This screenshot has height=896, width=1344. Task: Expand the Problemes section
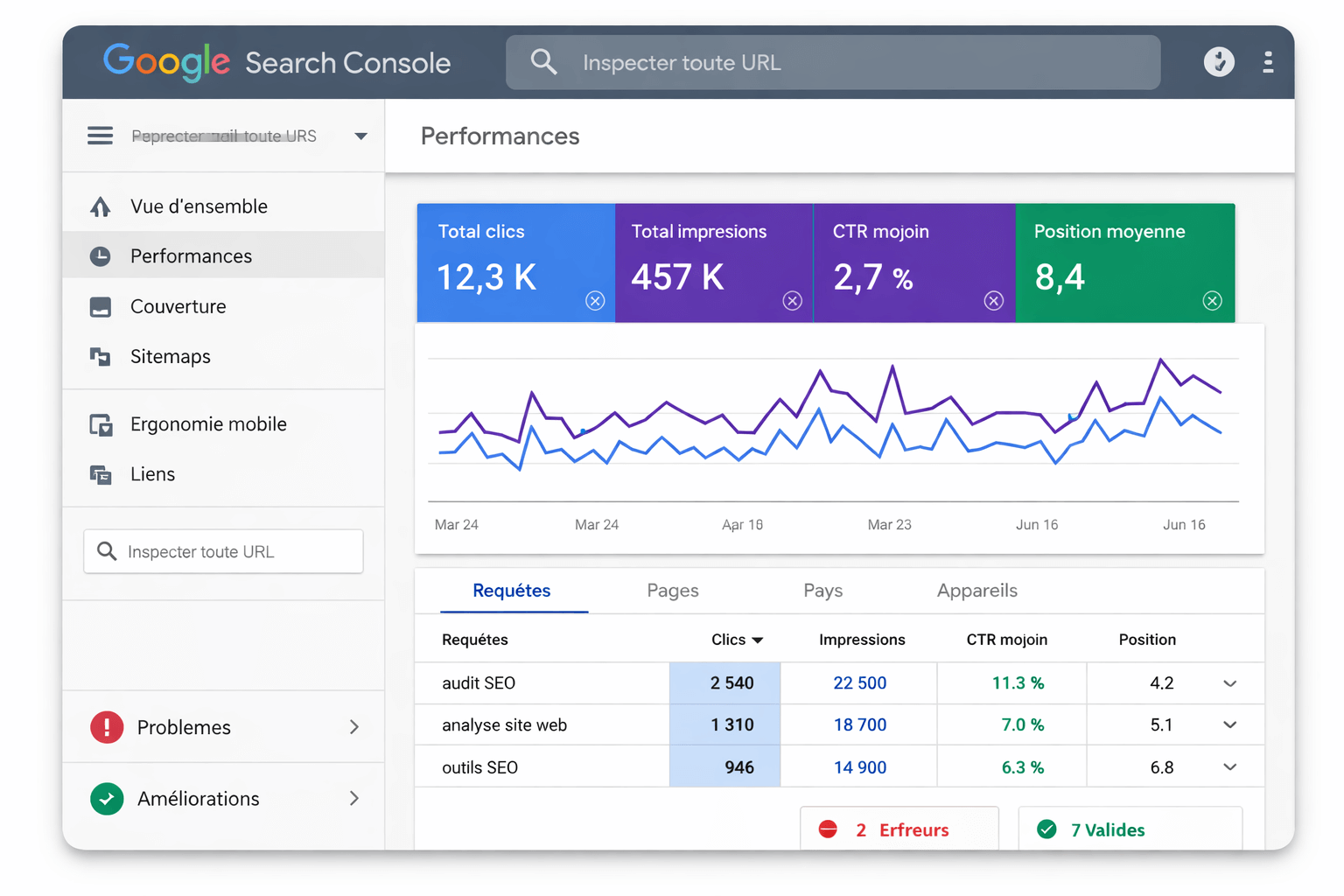tap(353, 727)
